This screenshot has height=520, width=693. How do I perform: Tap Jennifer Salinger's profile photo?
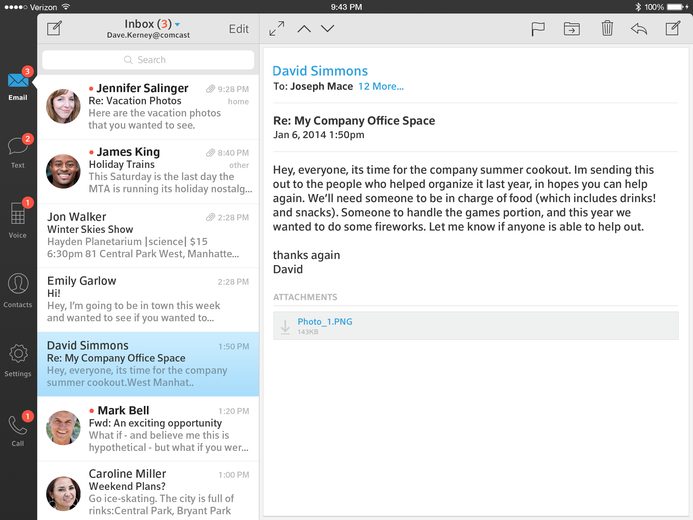(63, 106)
